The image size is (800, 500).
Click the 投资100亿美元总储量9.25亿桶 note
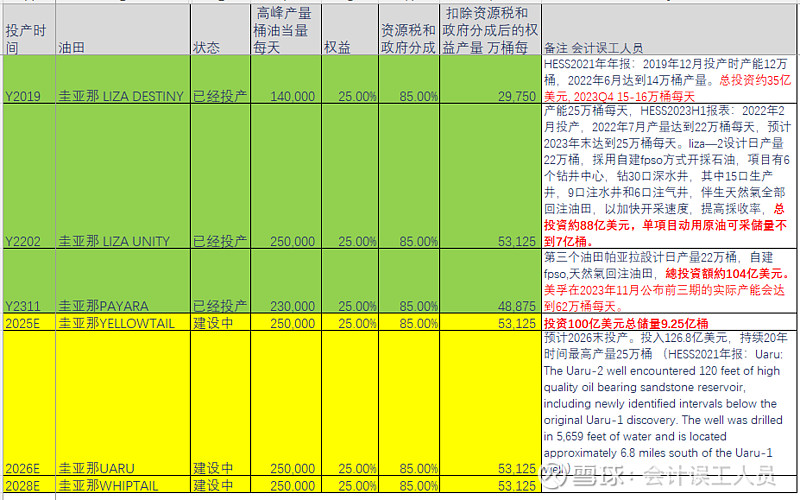click(669, 322)
